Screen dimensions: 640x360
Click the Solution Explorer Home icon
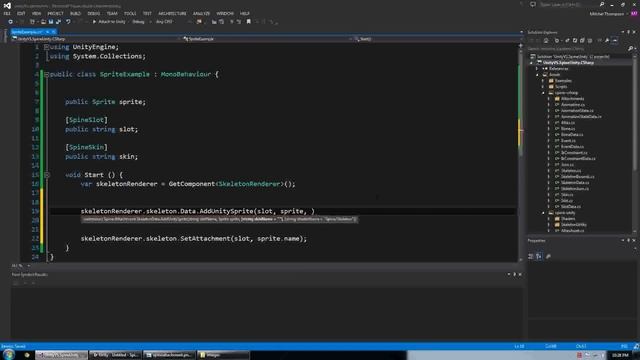(x=546, y=40)
